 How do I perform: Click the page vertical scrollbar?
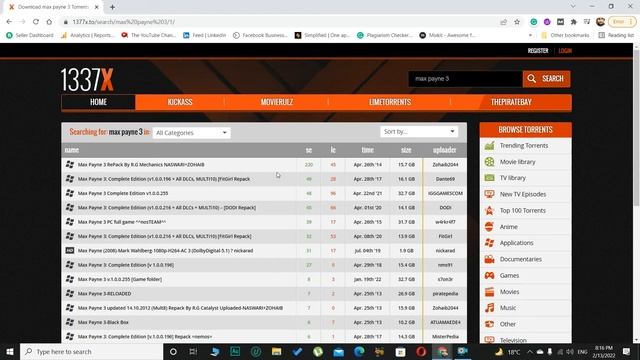click(636, 129)
